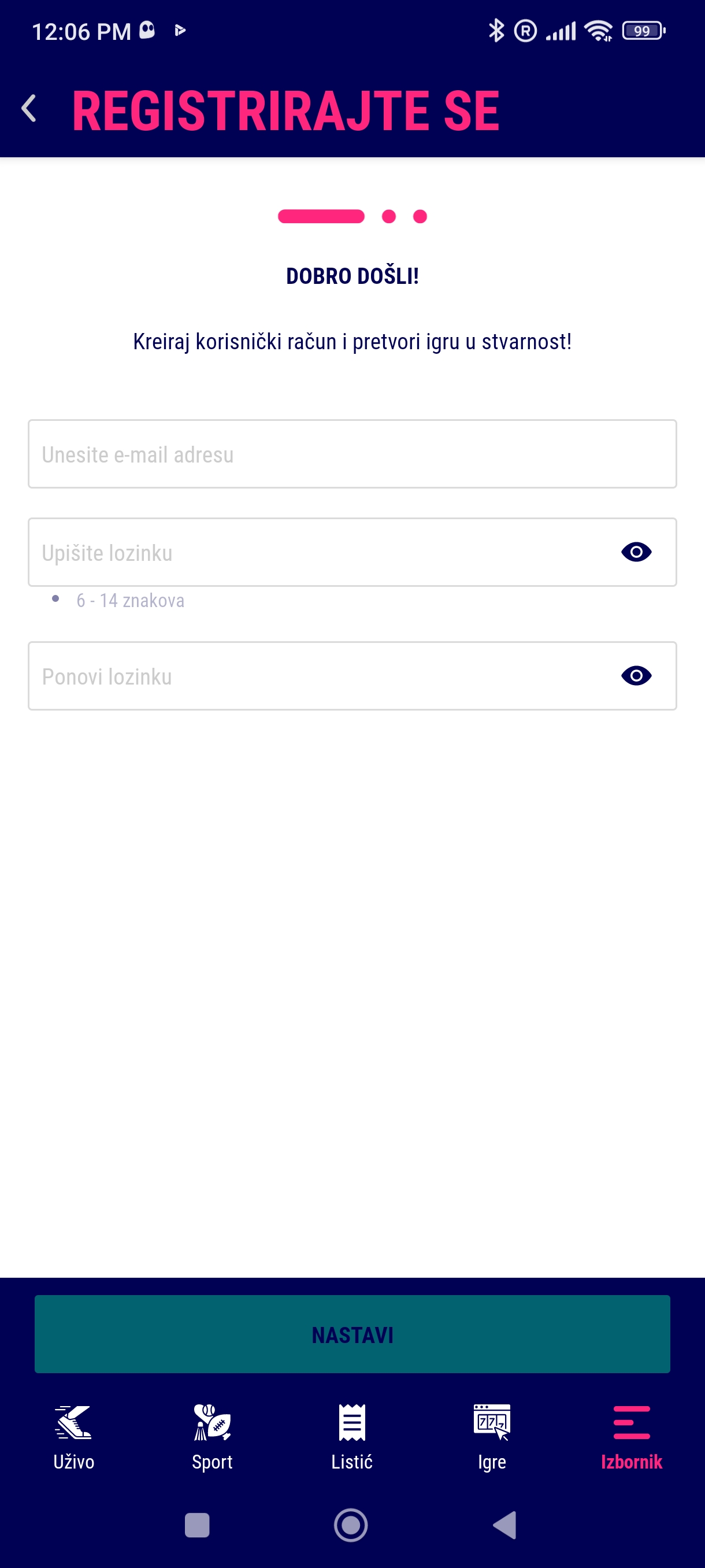Tap the first step progress bar indicator
The width and height of the screenshot is (705, 1568).
[321, 217]
